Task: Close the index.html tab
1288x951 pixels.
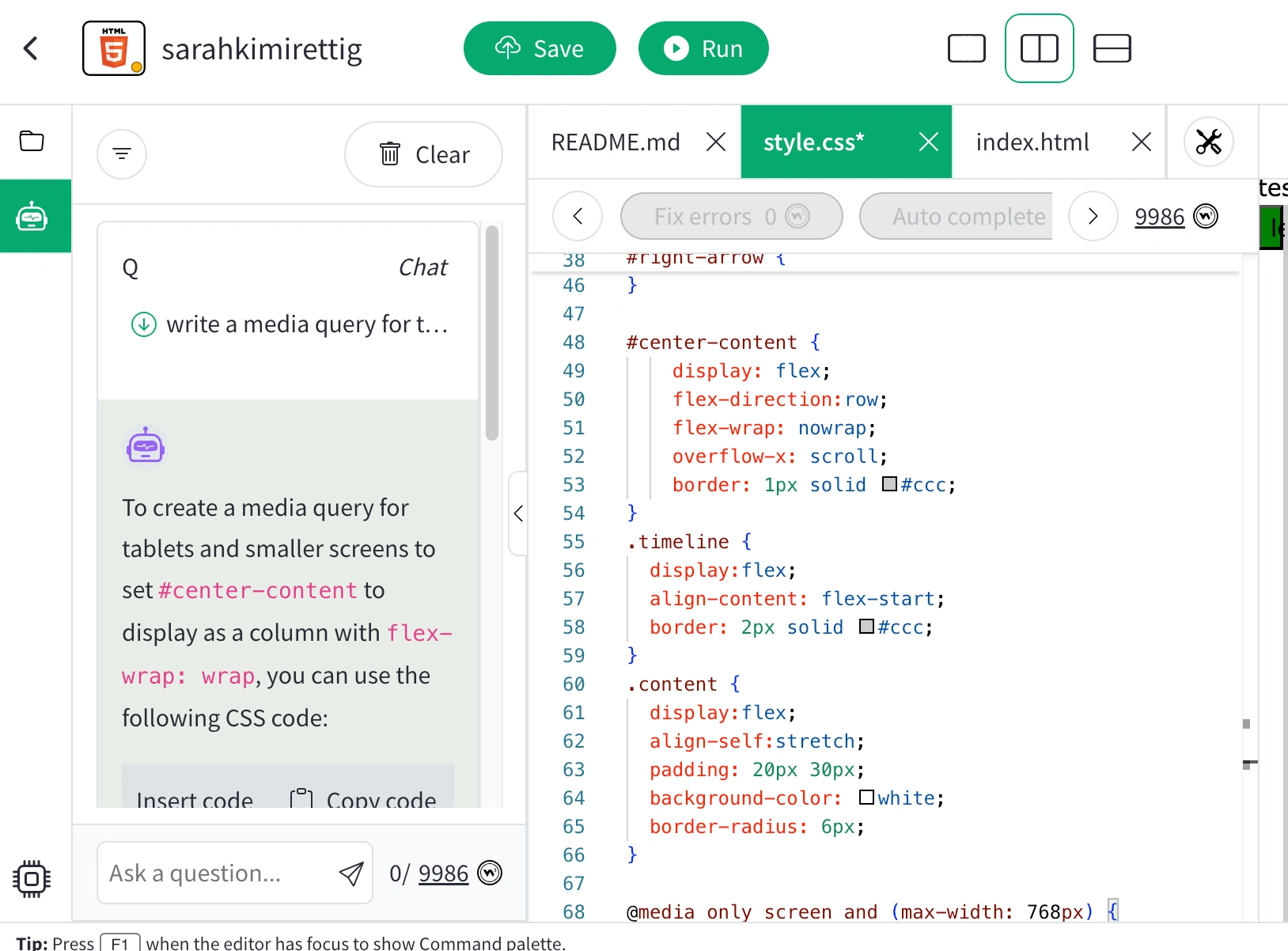Action: click(1141, 142)
